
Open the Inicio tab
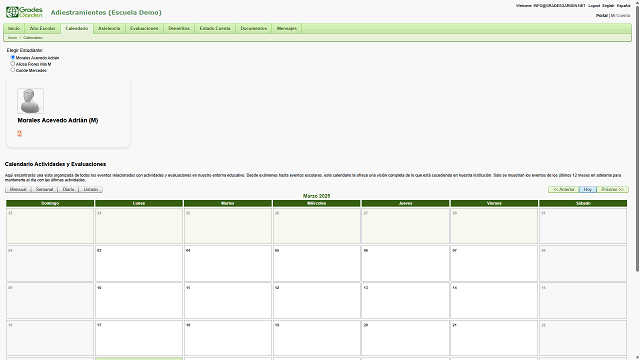(14, 28)
